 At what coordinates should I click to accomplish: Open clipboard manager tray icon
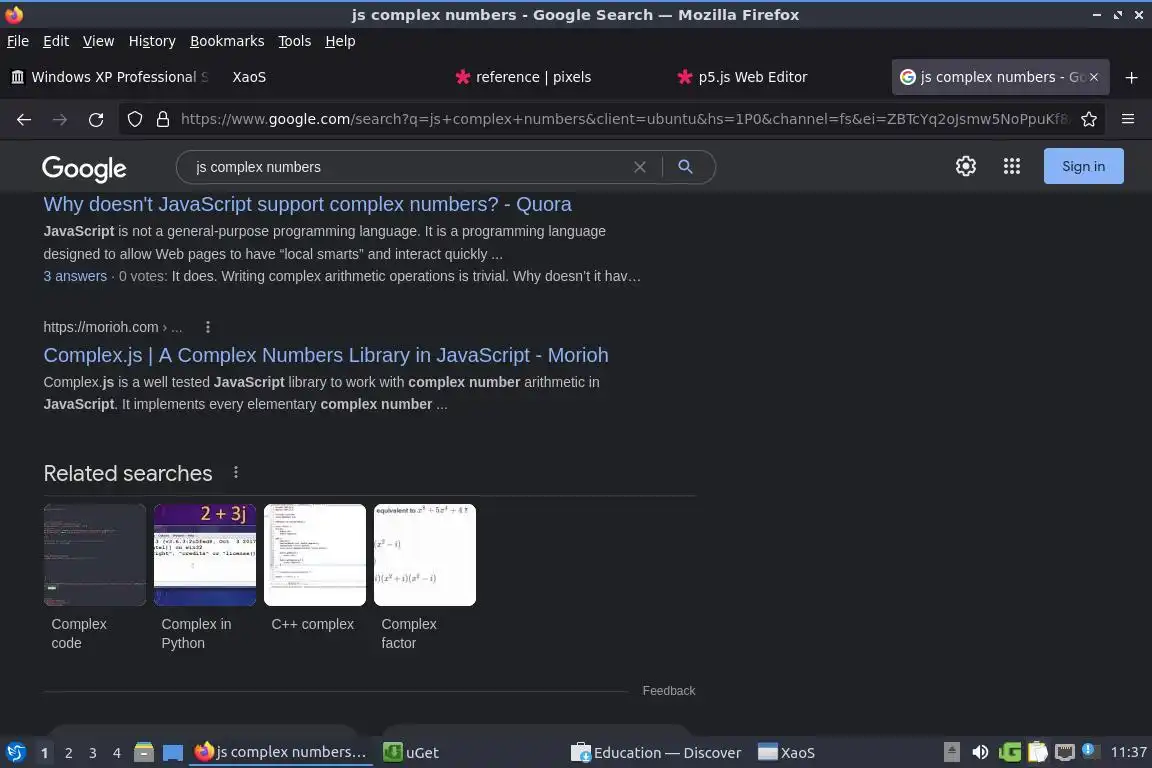point(1037,752)
